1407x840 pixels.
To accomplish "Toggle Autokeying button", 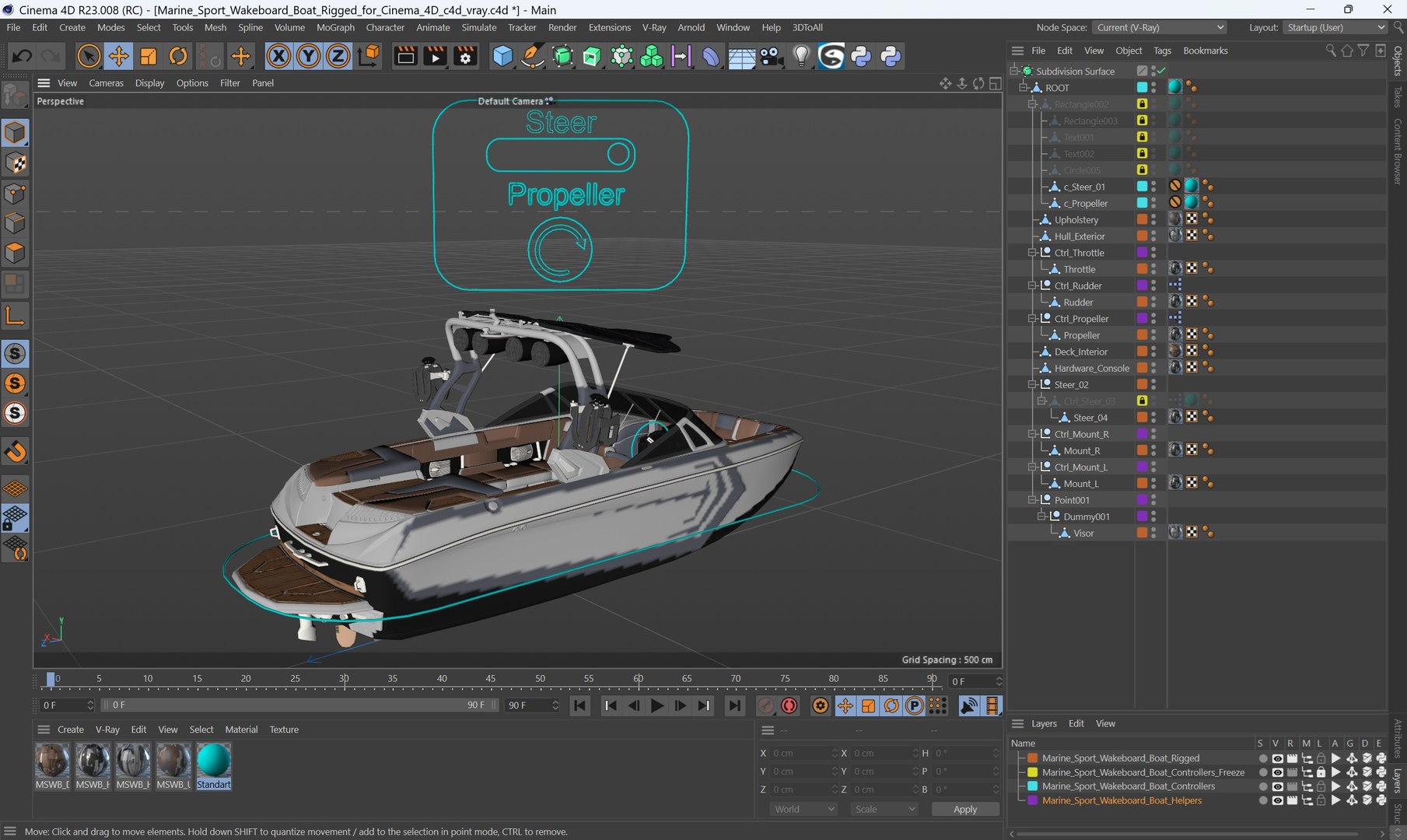I will tap(789, 705).
